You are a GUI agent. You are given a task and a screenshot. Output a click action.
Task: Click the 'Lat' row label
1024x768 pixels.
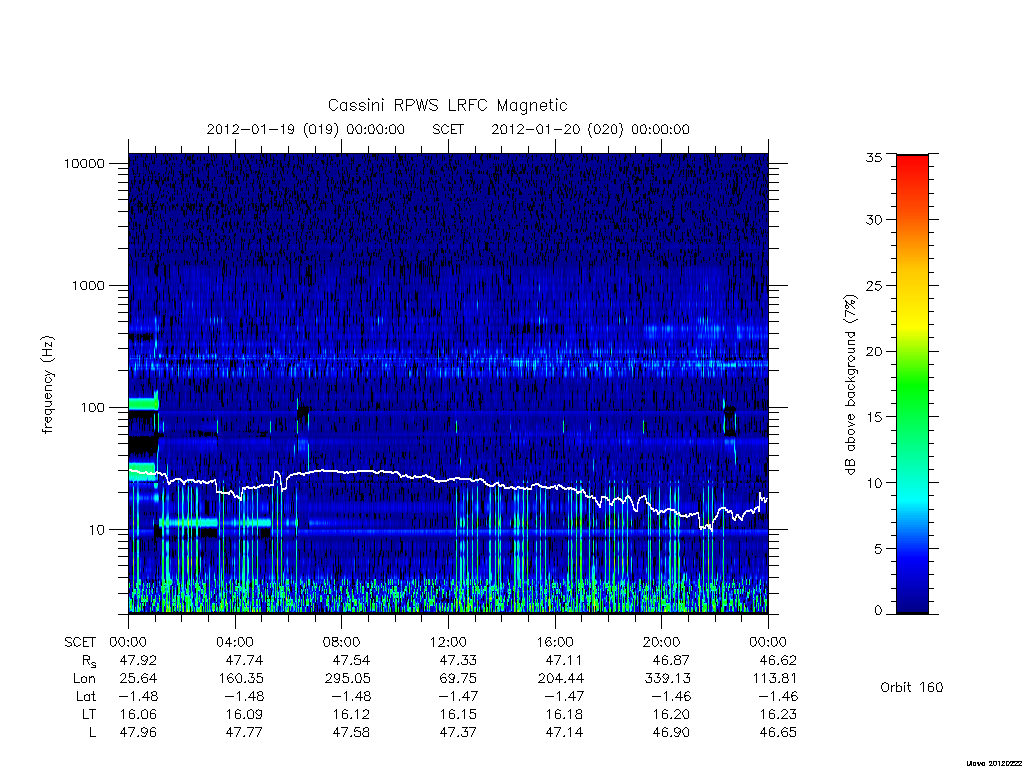[86, 696]
